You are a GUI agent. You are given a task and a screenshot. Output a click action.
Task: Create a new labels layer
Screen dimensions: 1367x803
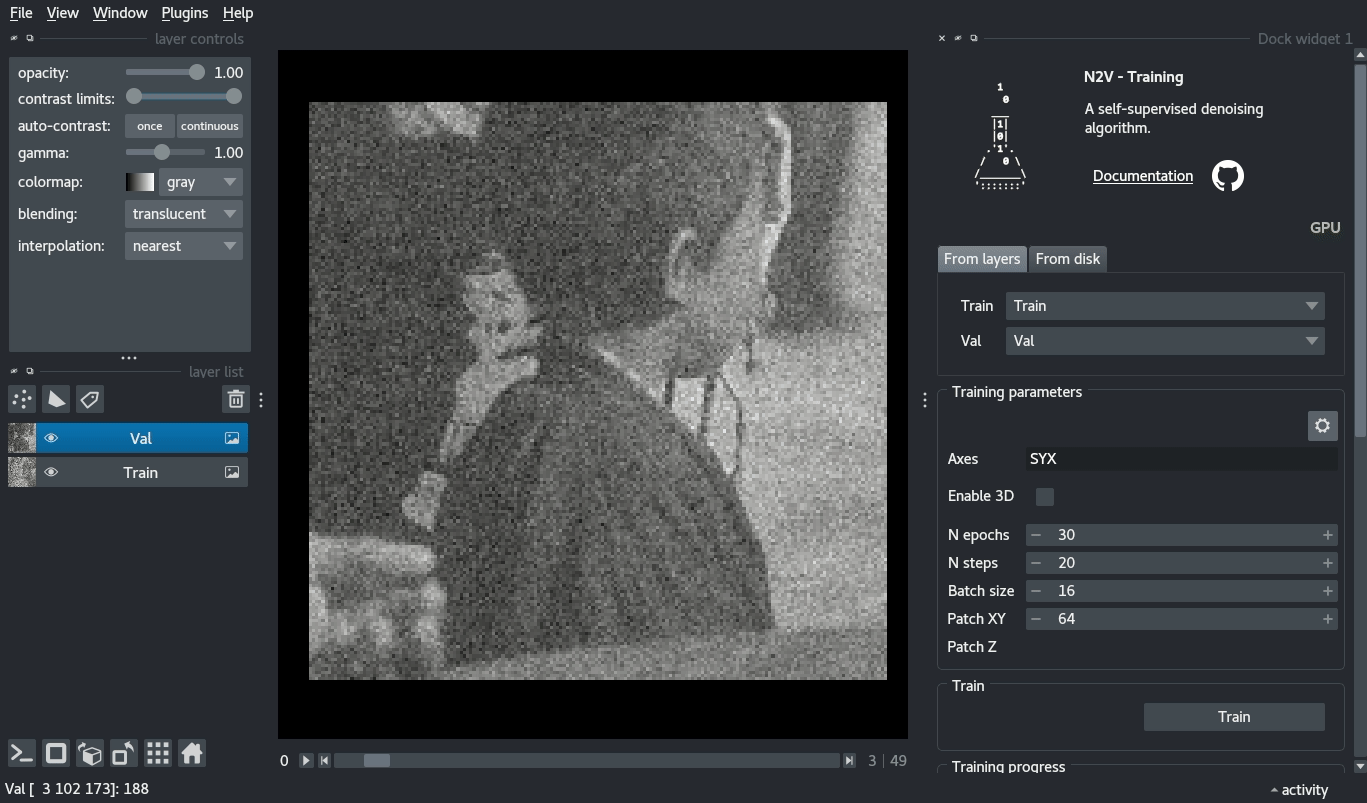89,398
